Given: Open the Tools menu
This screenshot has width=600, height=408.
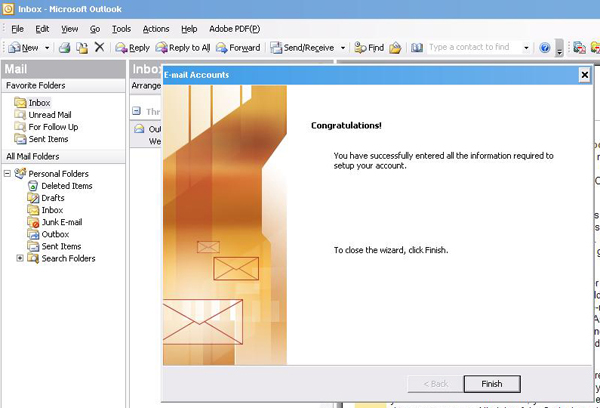Looking at the screenshot, I should point(121,29).
